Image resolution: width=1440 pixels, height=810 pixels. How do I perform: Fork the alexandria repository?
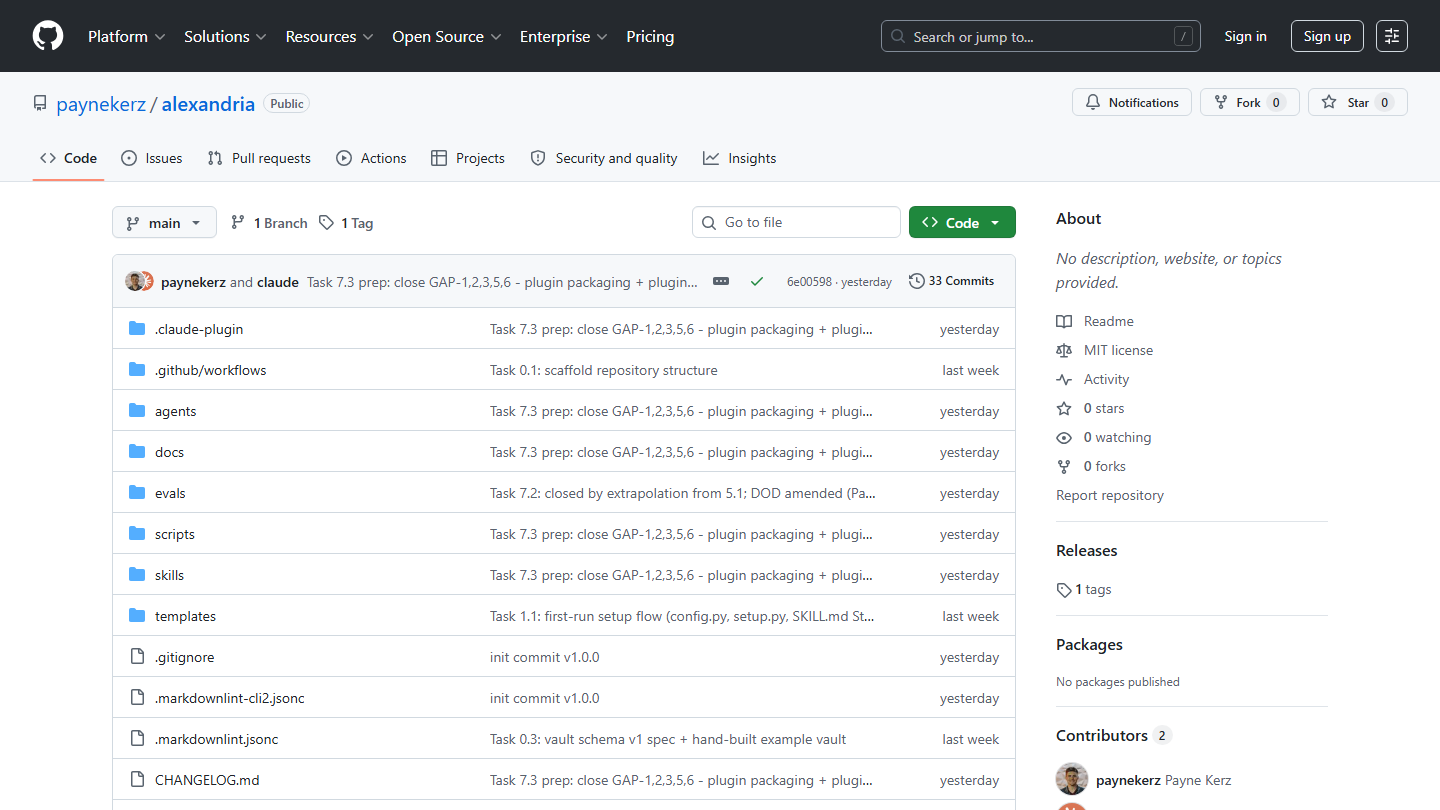click(1250, 102)
